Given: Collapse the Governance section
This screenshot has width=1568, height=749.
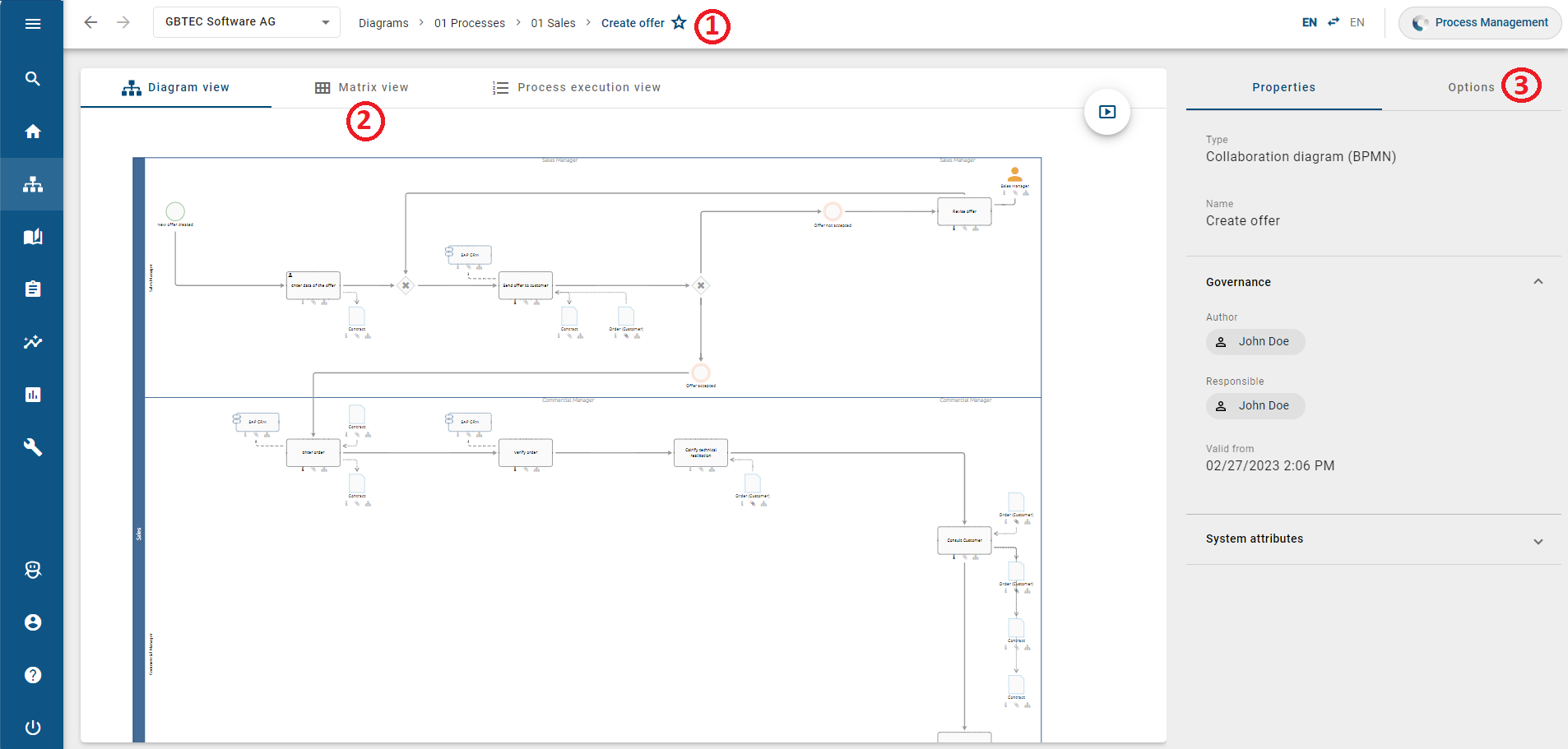Looking at the screenshot, I should (1538, 282).
